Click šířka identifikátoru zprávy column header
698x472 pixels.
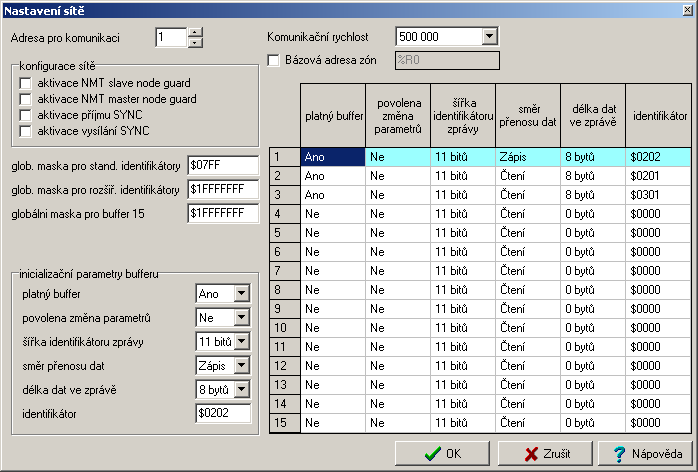coord(463,116)
